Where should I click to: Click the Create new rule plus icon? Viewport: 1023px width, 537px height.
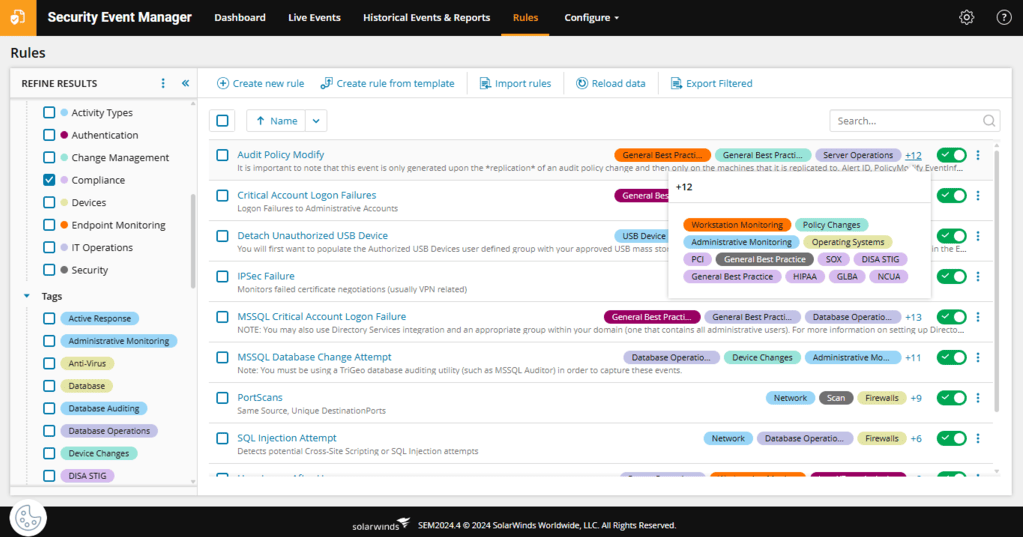(222, 83)
